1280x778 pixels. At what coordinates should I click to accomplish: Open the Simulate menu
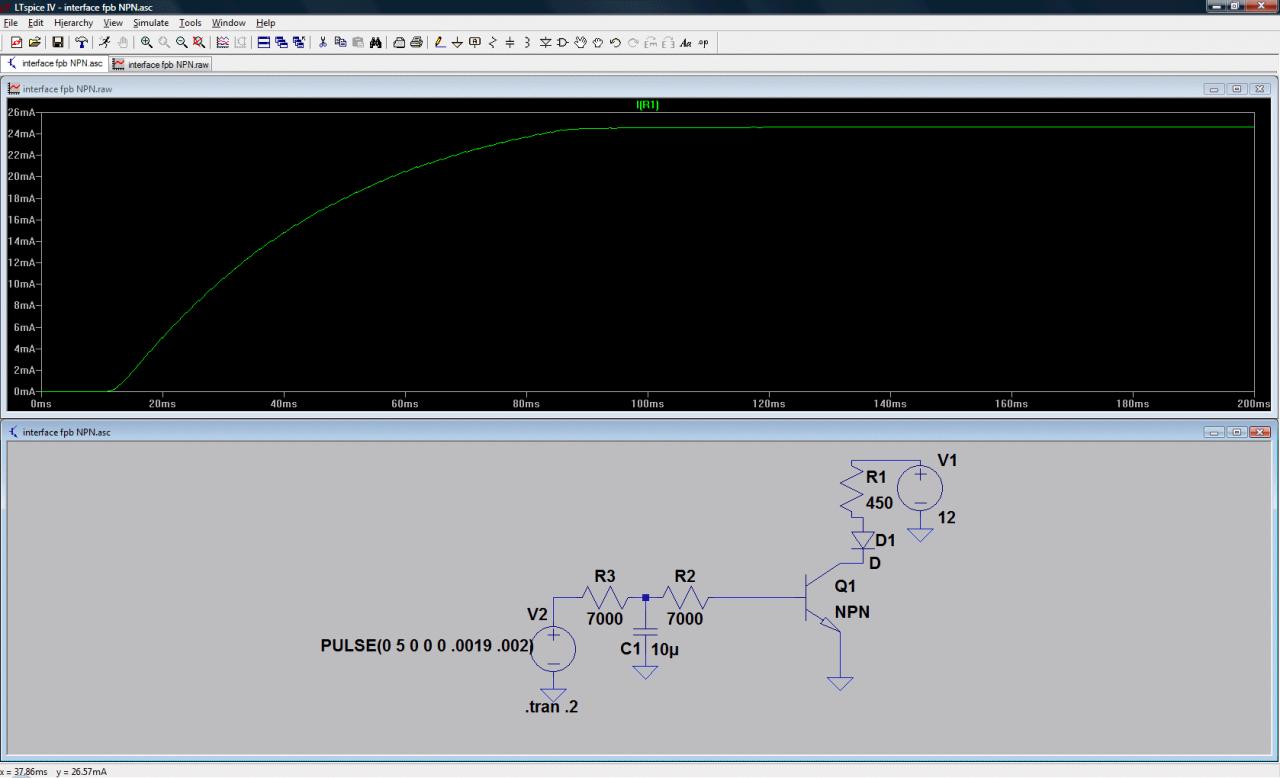point(151,22)
